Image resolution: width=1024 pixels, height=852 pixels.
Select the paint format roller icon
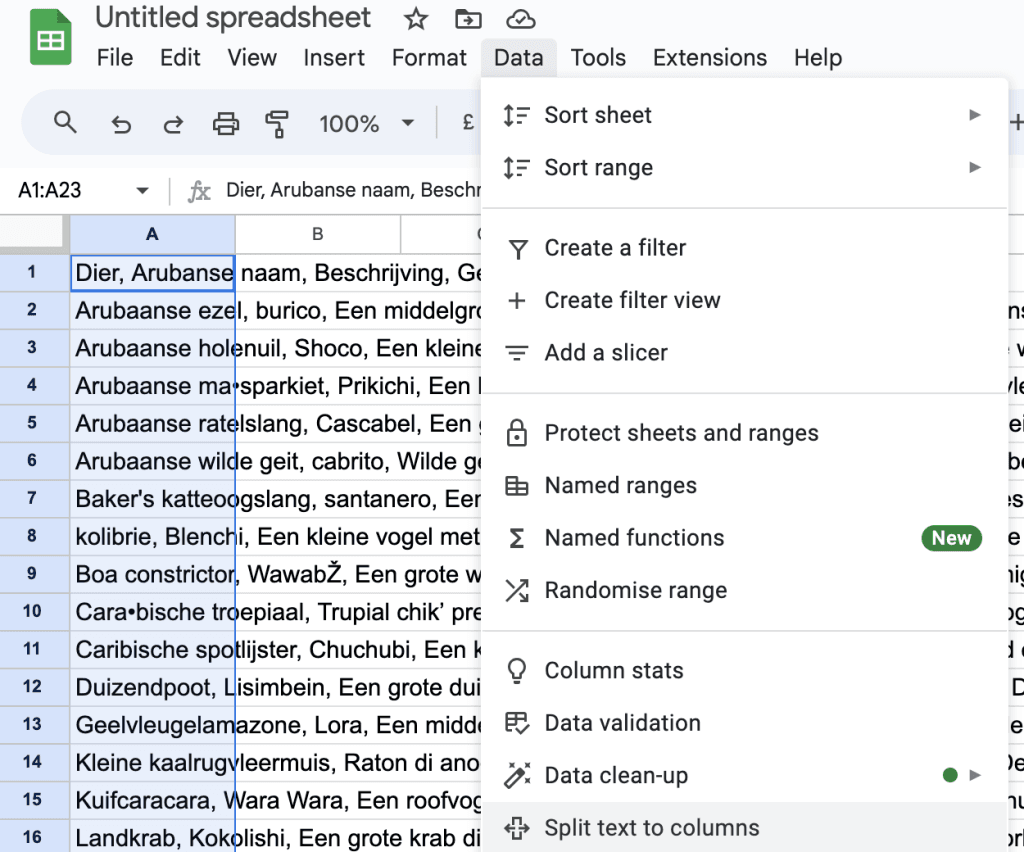point(277,124)
